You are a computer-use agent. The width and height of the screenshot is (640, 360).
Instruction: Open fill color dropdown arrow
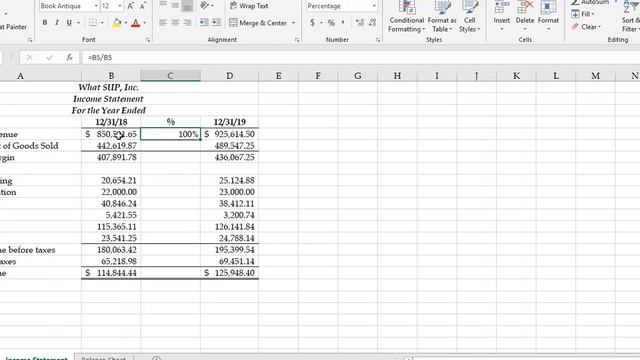(126, 23)
